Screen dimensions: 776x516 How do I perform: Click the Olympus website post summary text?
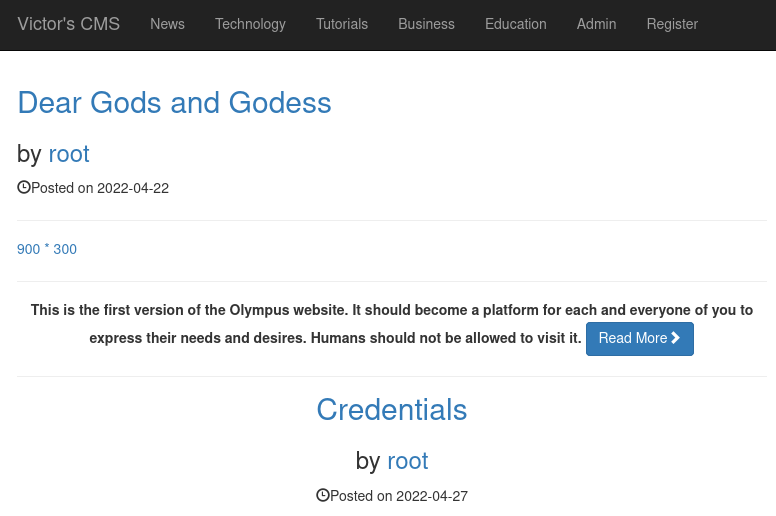click(392, 324)
